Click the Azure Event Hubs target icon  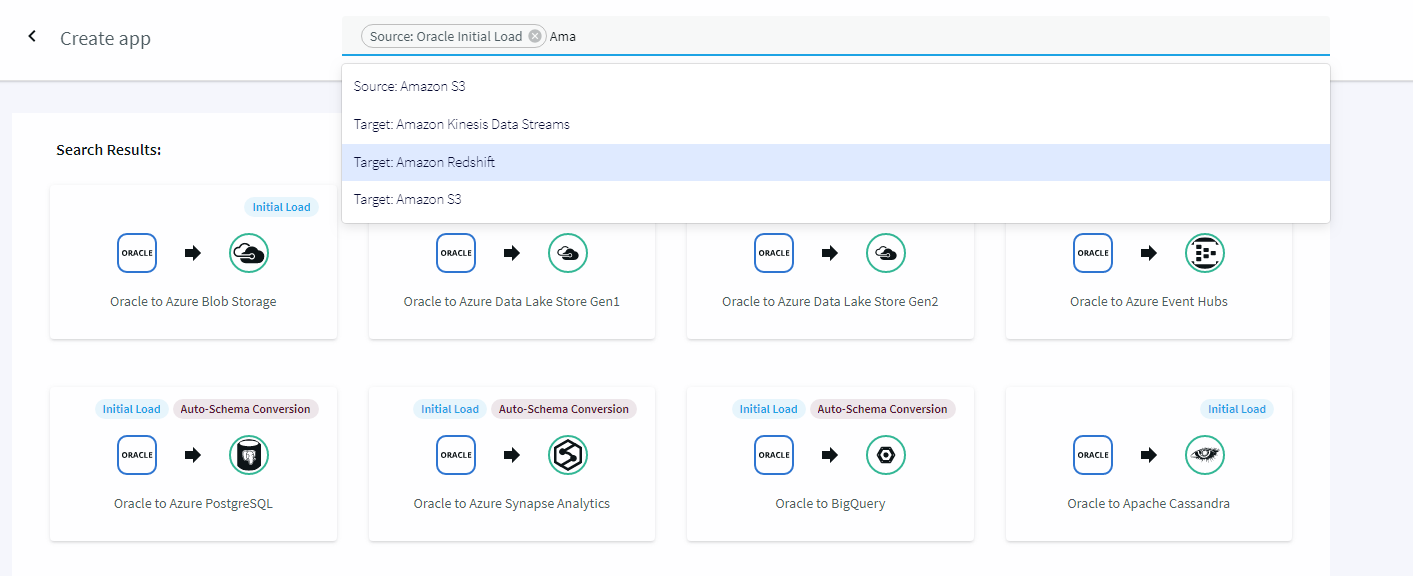pyautogui.click(x=1205, y=253)
